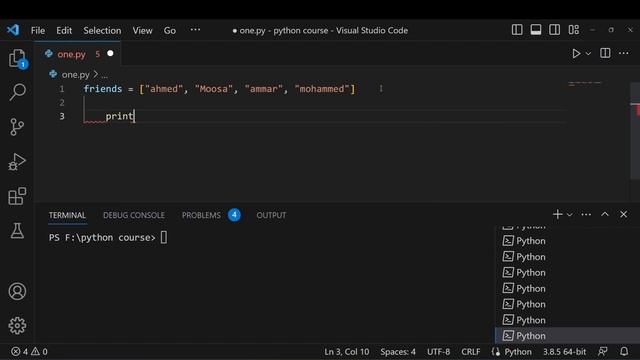Viewport: 640px width, 360px height.
Task: Select the one.py editor tab
Action: (x=78, y=54)
